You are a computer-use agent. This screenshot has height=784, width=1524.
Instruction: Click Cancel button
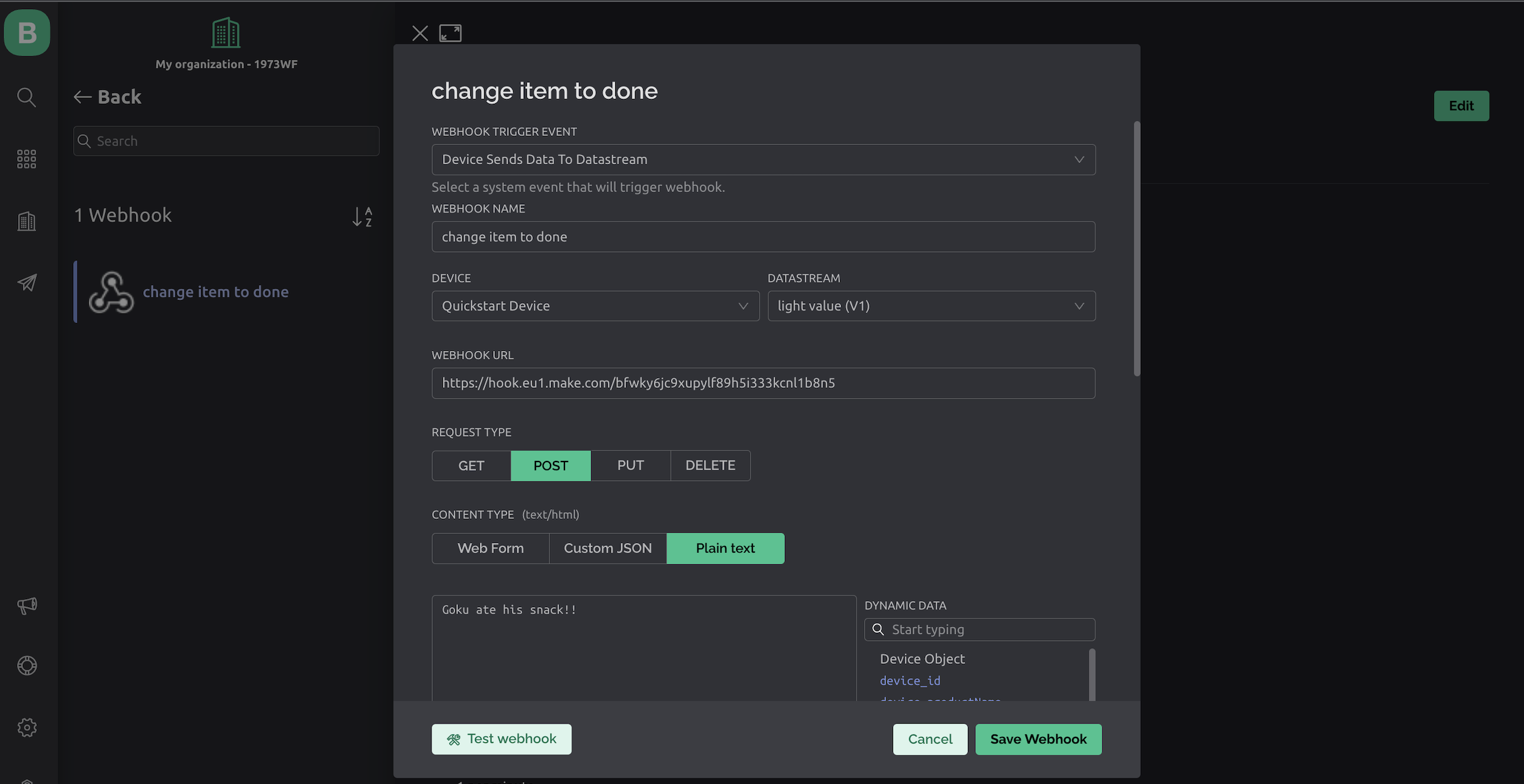[930, 739]
